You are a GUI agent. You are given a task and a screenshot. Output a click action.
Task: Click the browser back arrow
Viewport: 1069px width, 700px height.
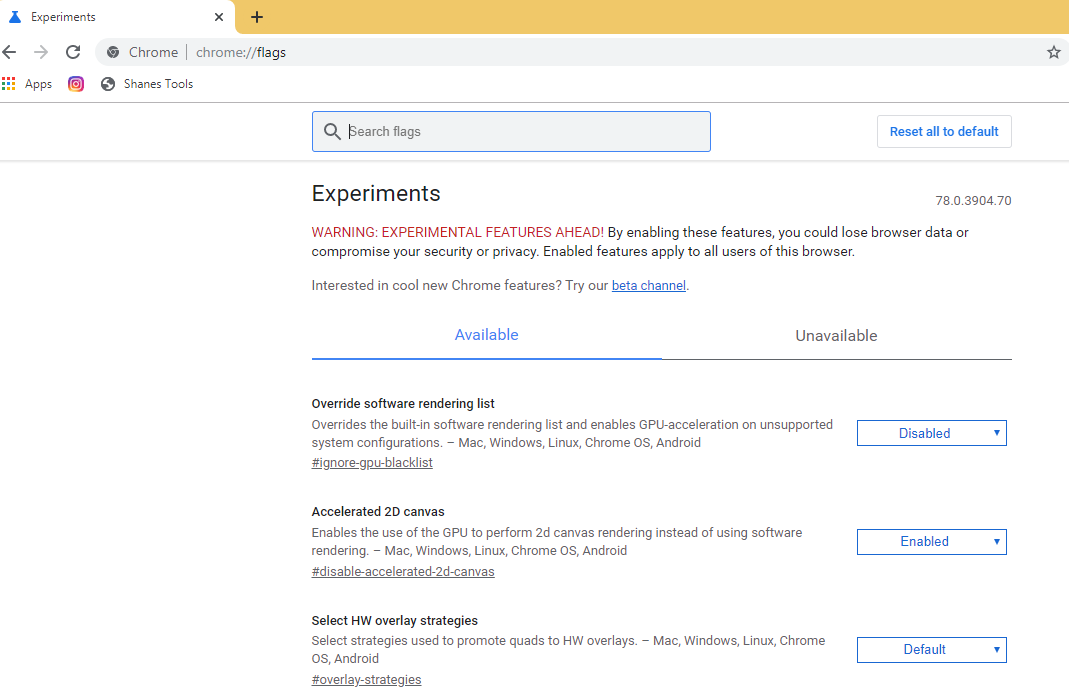[10, 51]
